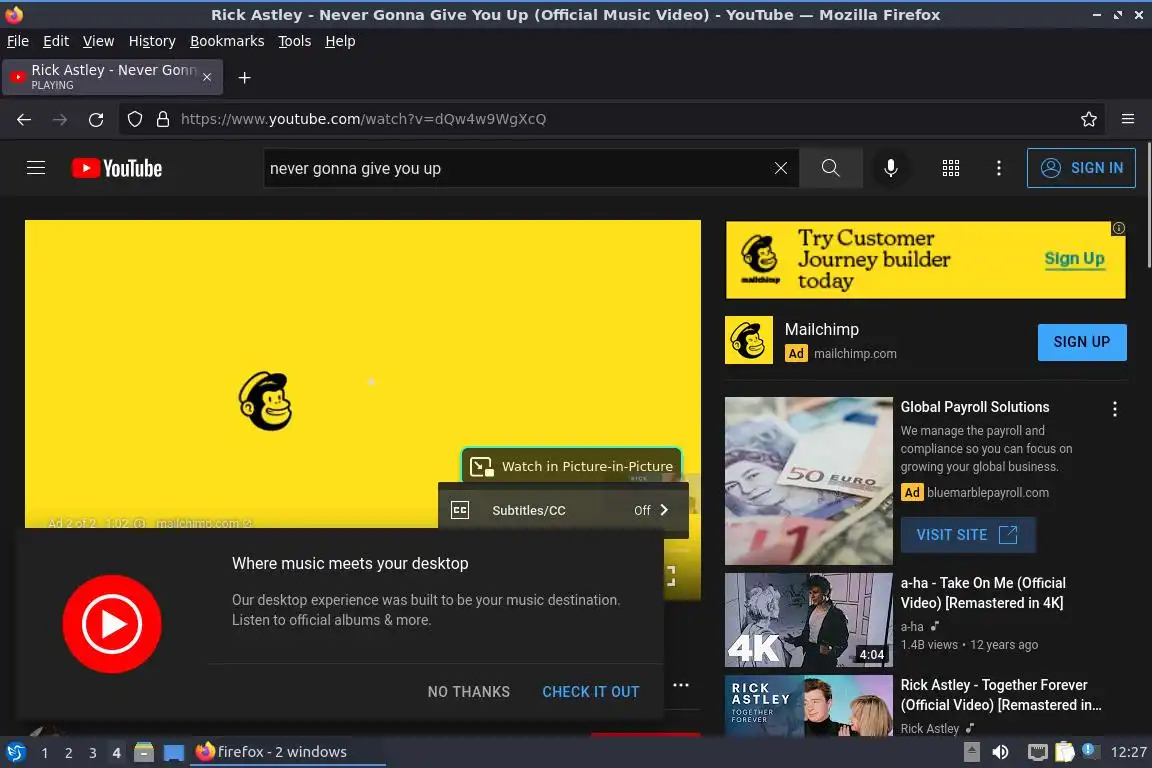
Task: Click the Mailchimp advertiser logo
Action: [x=749, y=340]
